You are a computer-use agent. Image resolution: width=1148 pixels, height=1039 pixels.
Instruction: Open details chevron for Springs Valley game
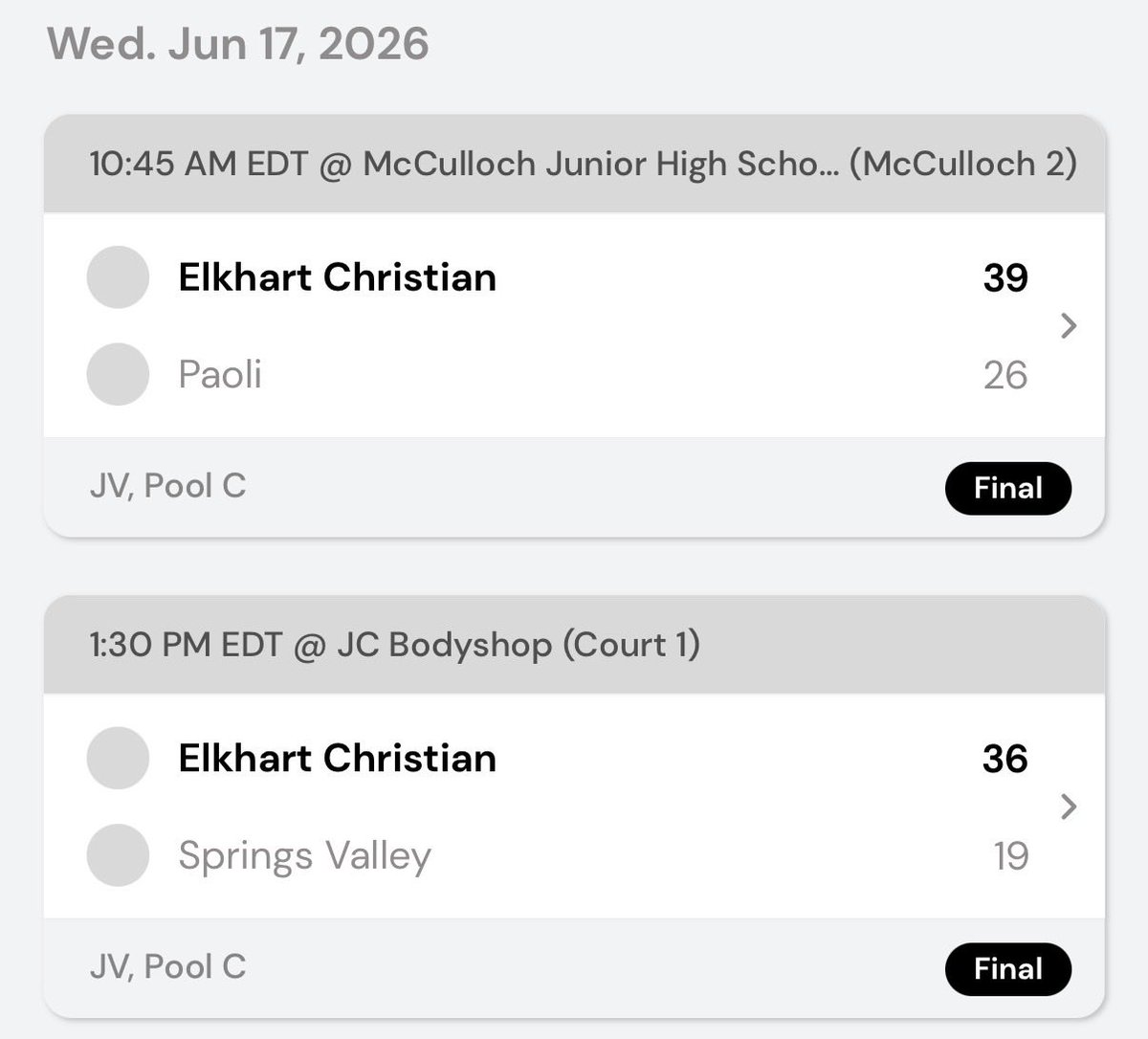(x=1070, y=807)
